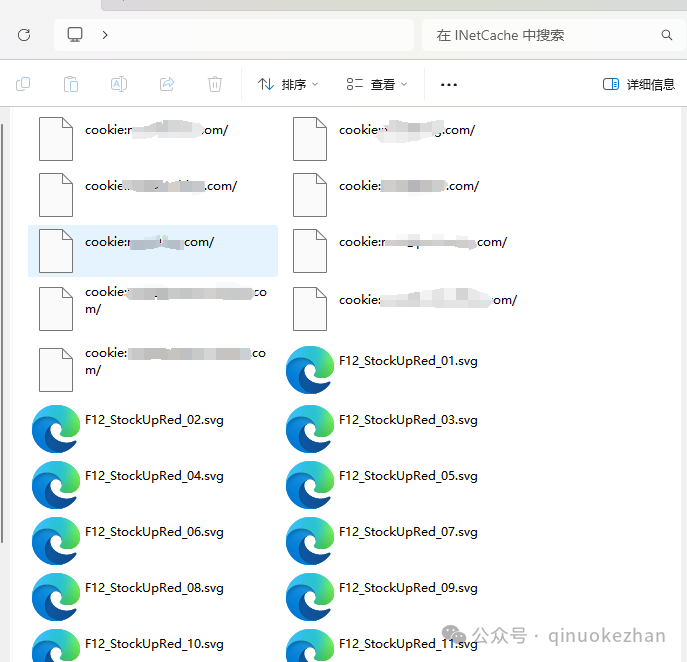This screenshot has height=662, width=687.
Task: Click the file name F12_StockUpRed_05.svg
Action: point(408,476)
